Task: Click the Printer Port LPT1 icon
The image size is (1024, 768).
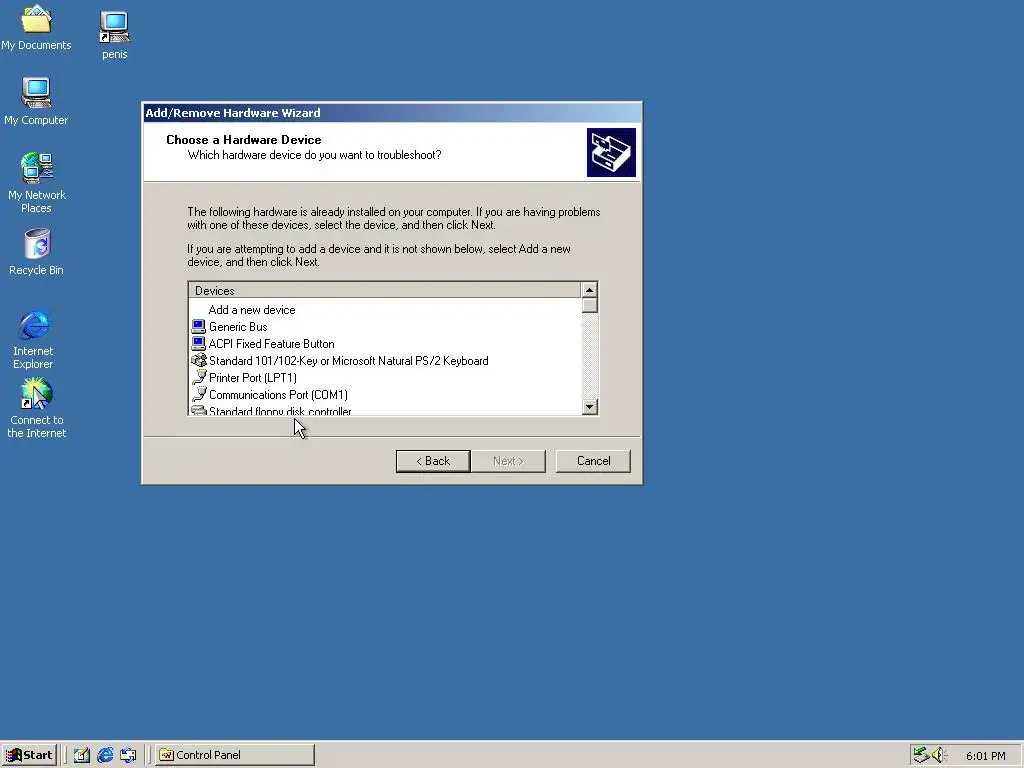Action: click(199, 377)
